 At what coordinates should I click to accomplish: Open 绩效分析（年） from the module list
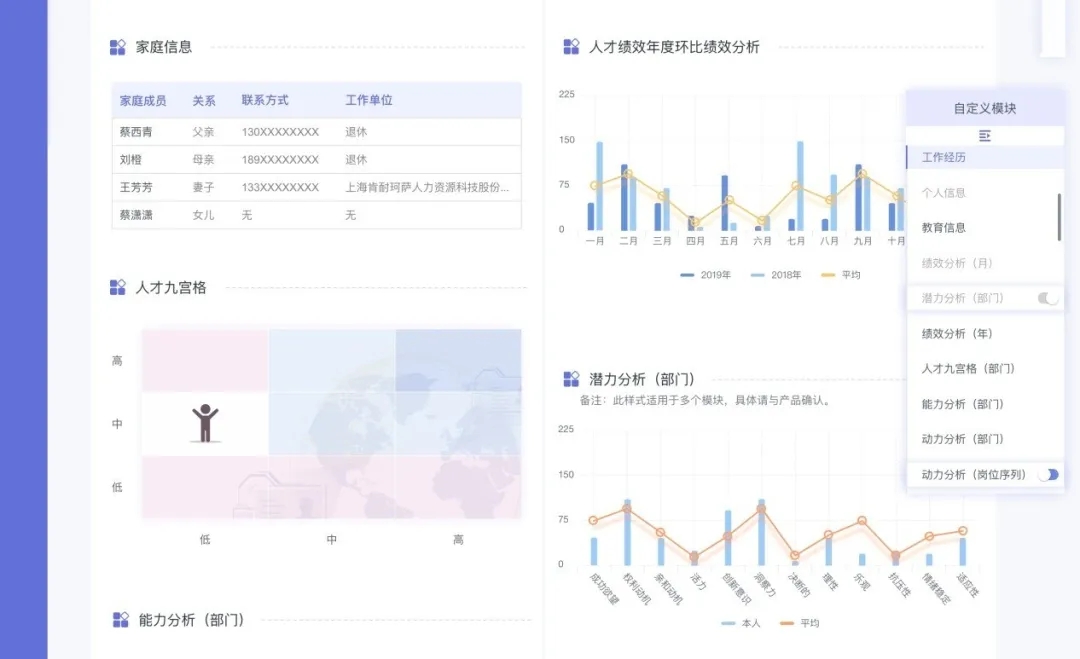956,334
